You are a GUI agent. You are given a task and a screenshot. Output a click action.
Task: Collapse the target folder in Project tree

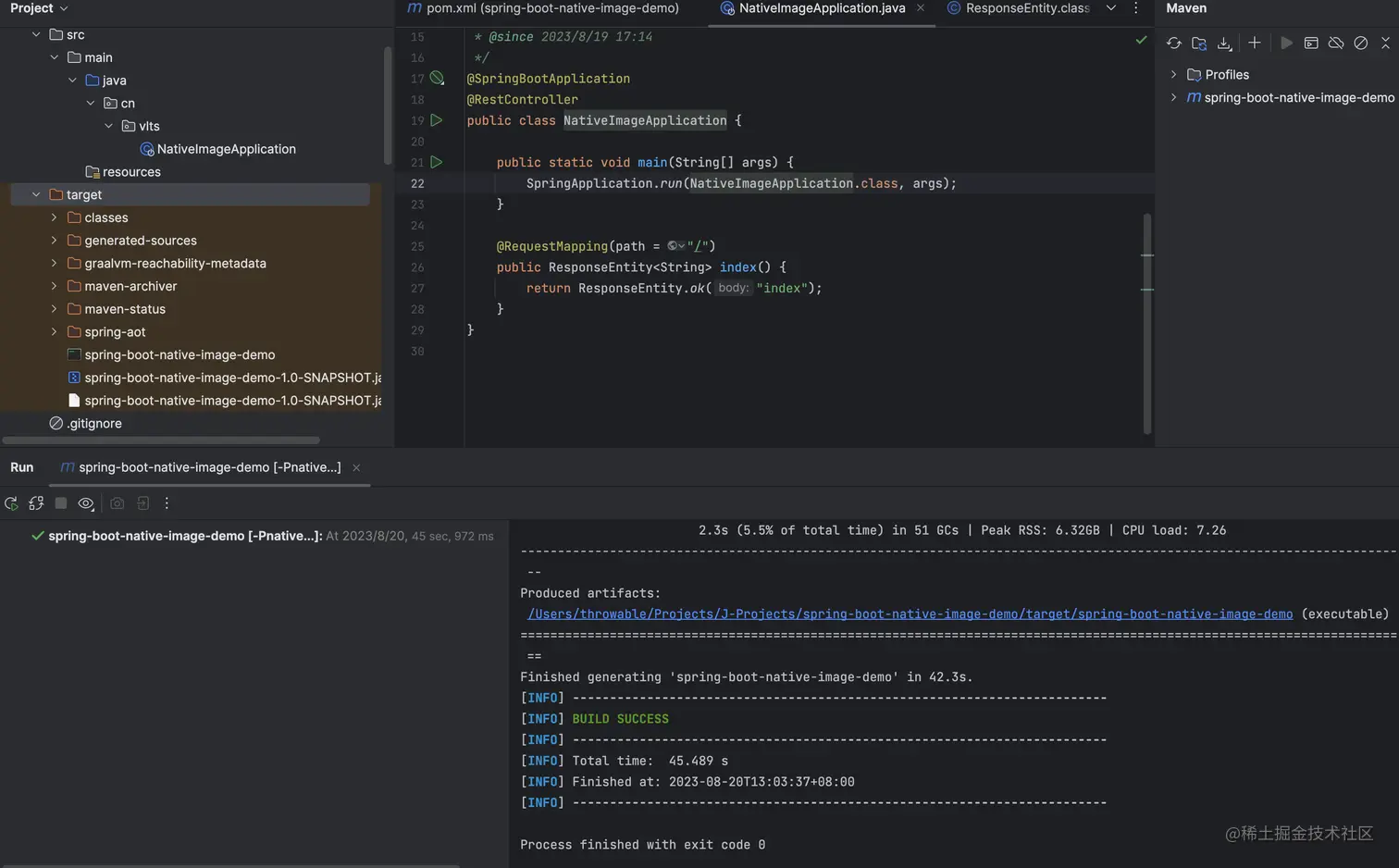pos(35,194)
